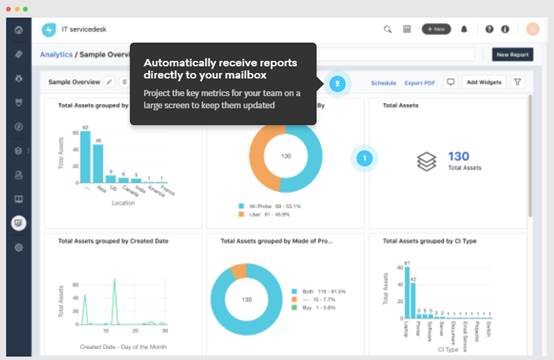Screen dimensions: 554x360
Task: Open the admin gear icon in sidebar
Action: tap(19, 248)
